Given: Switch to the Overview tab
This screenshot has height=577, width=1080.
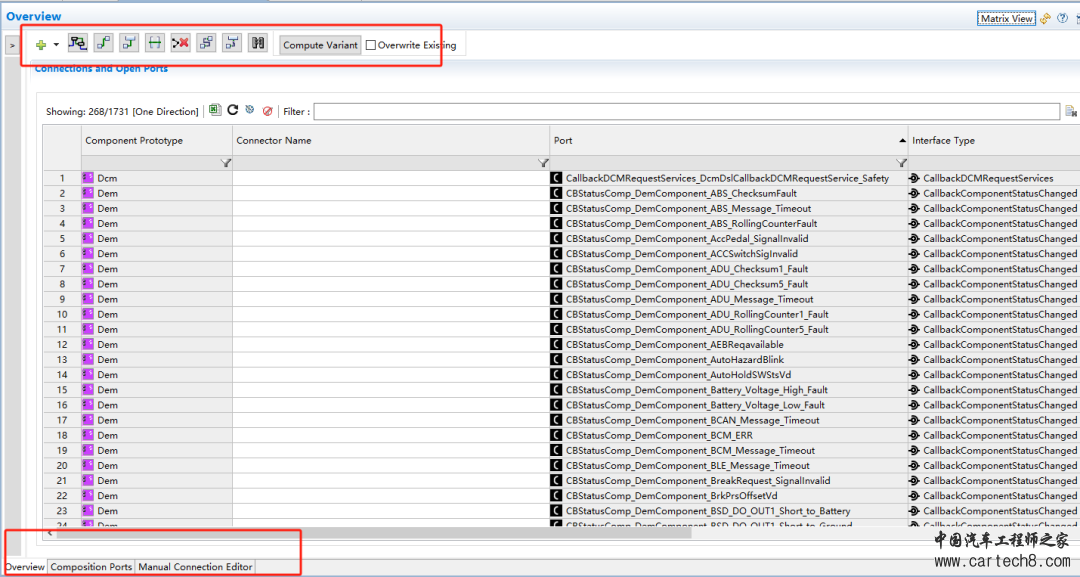Looking at the screenshot, I should 25,567.
